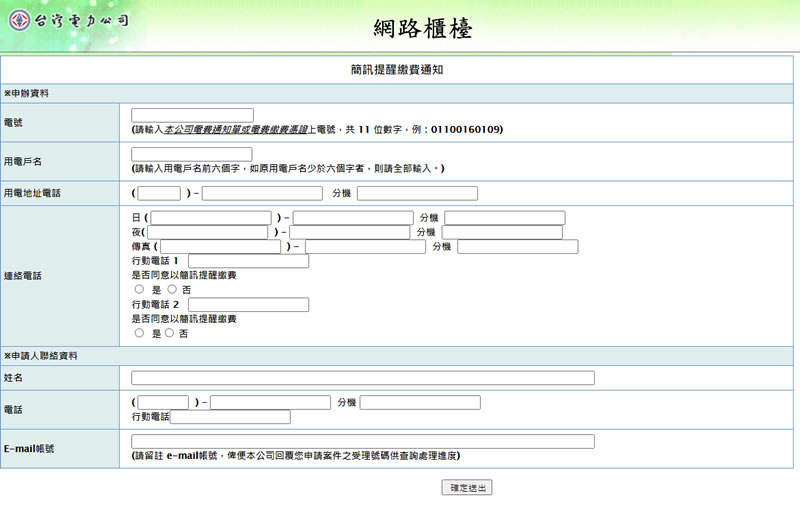Click the 夜 night area code field
Image resolution: width=800 pixels, height=509 pixels.
[208, 232]
